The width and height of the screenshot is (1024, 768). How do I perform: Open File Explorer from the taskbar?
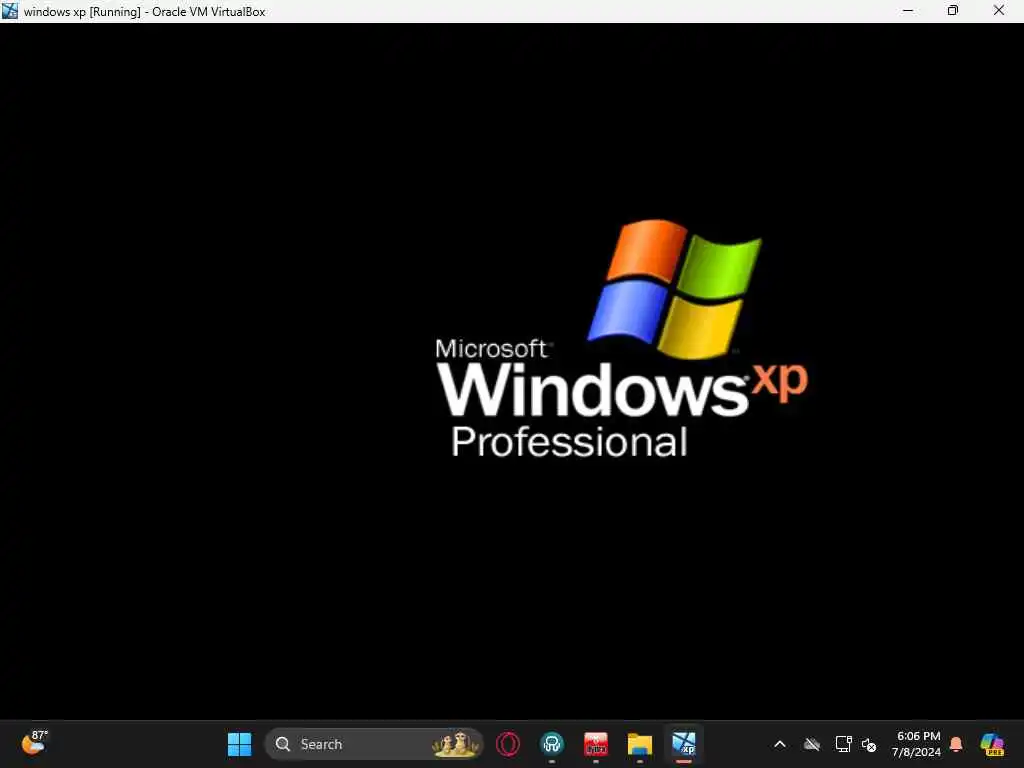639,744
